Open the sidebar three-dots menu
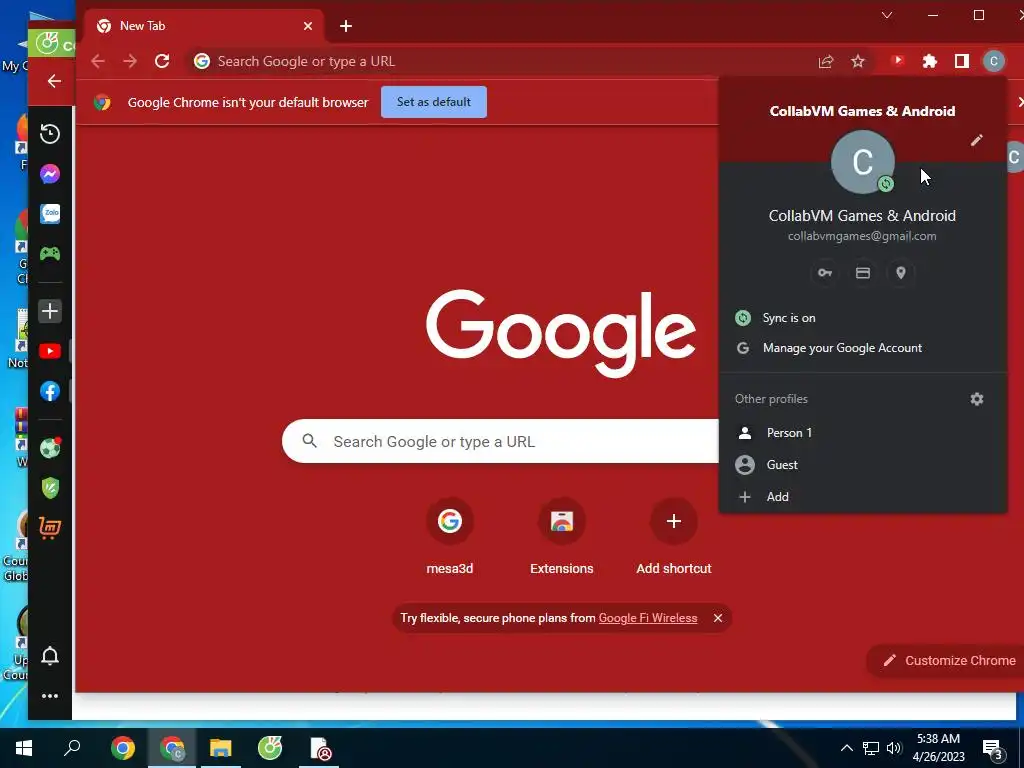The height and width of the screenshot is (768, 1024). (x=50, y=696)
